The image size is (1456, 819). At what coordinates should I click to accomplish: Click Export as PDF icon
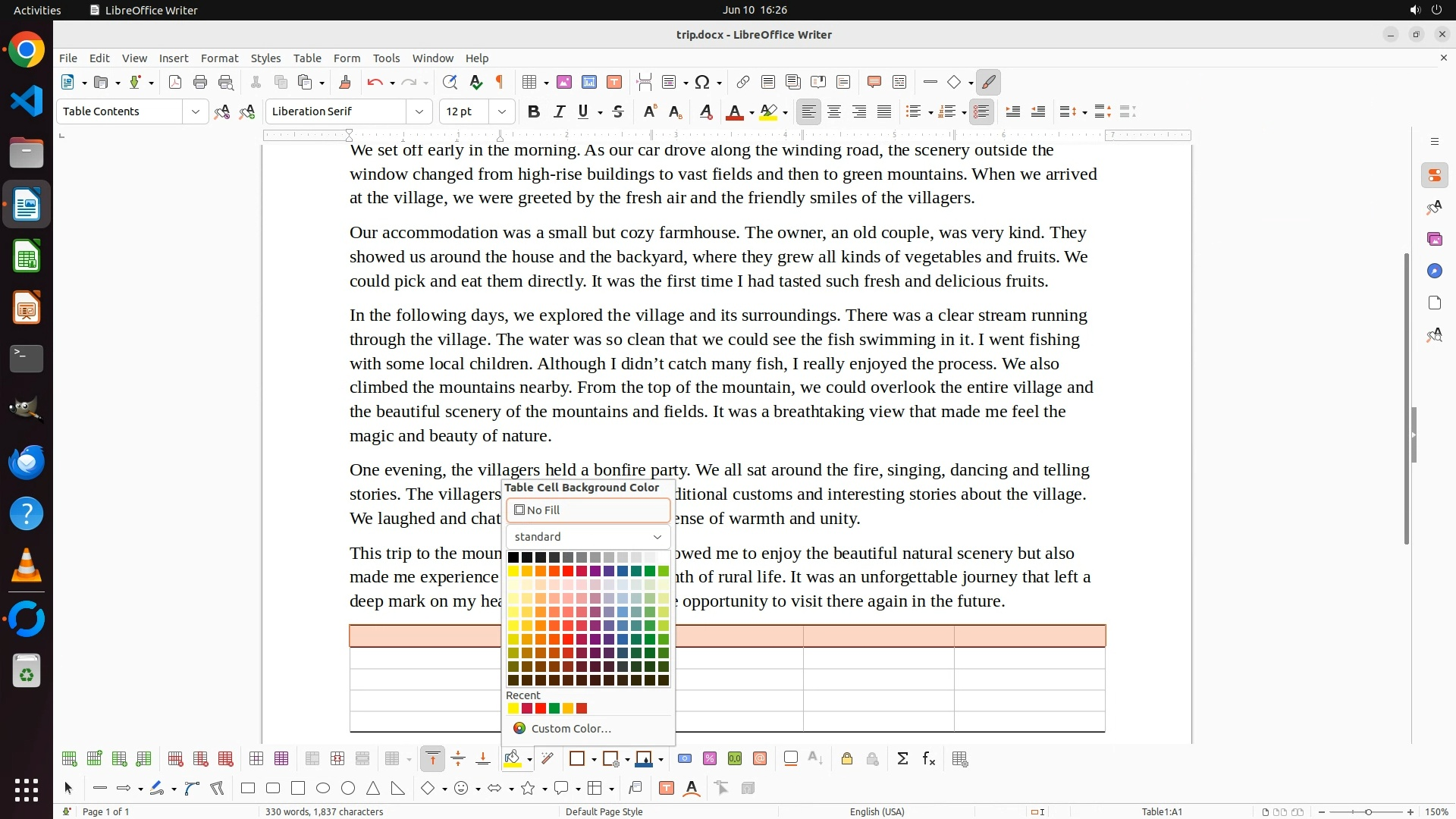[x=175, y=83]
